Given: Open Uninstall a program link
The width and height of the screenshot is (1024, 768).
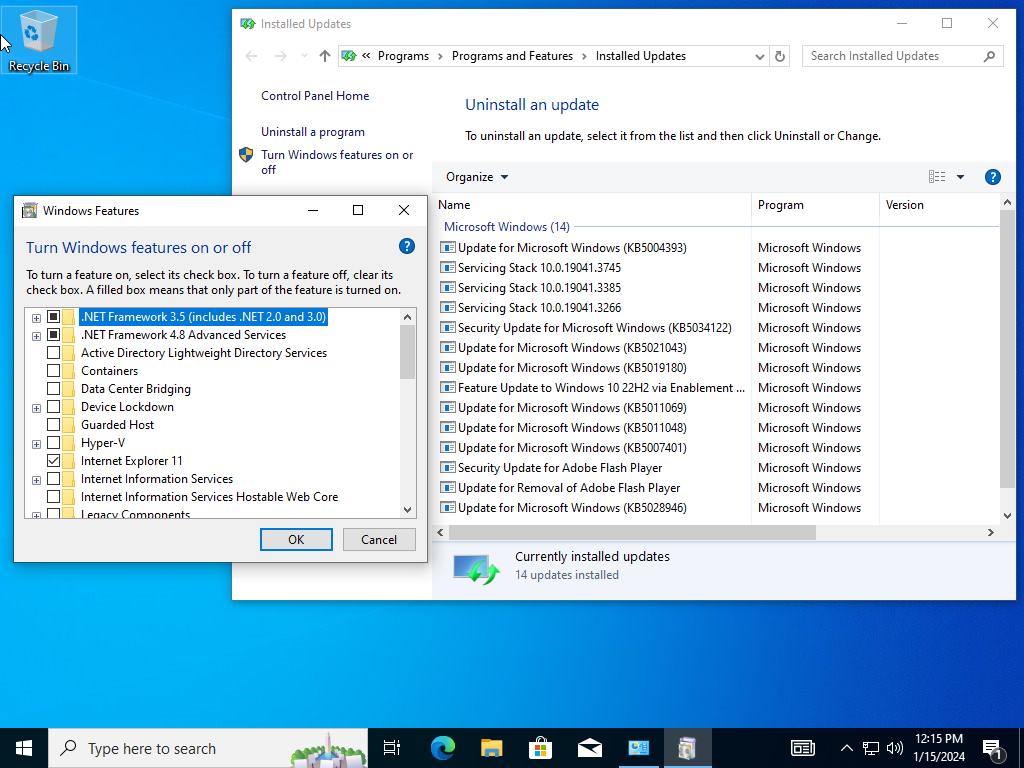Looking at the screenshot, I should tap(313, 132).
